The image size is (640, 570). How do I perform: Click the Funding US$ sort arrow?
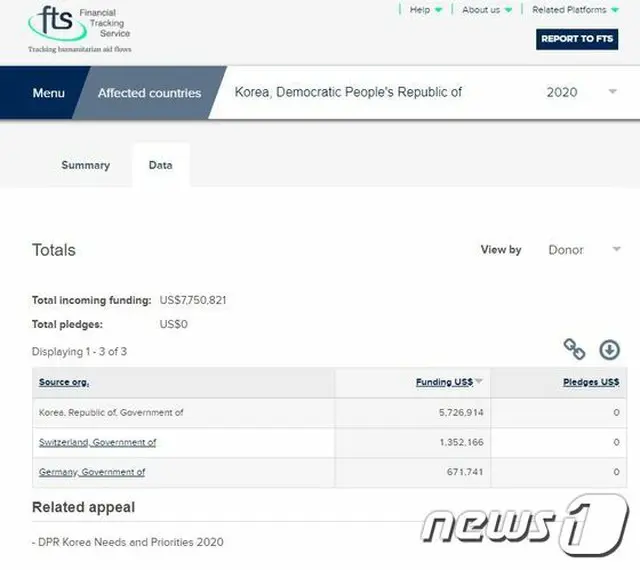pos(479,382)
